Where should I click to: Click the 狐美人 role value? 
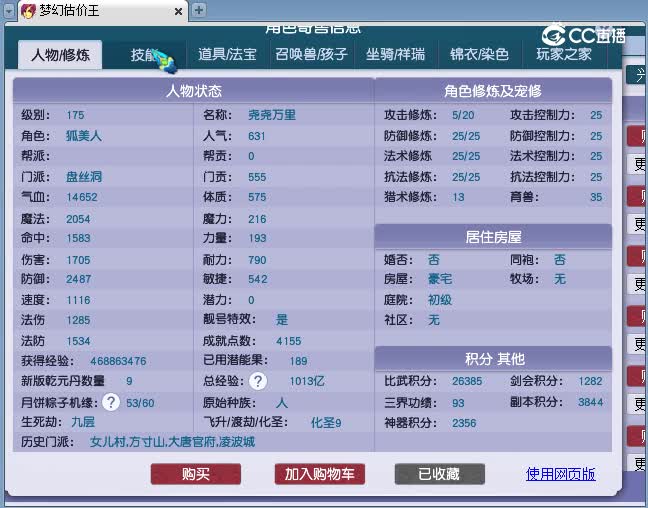click(84, 136)
